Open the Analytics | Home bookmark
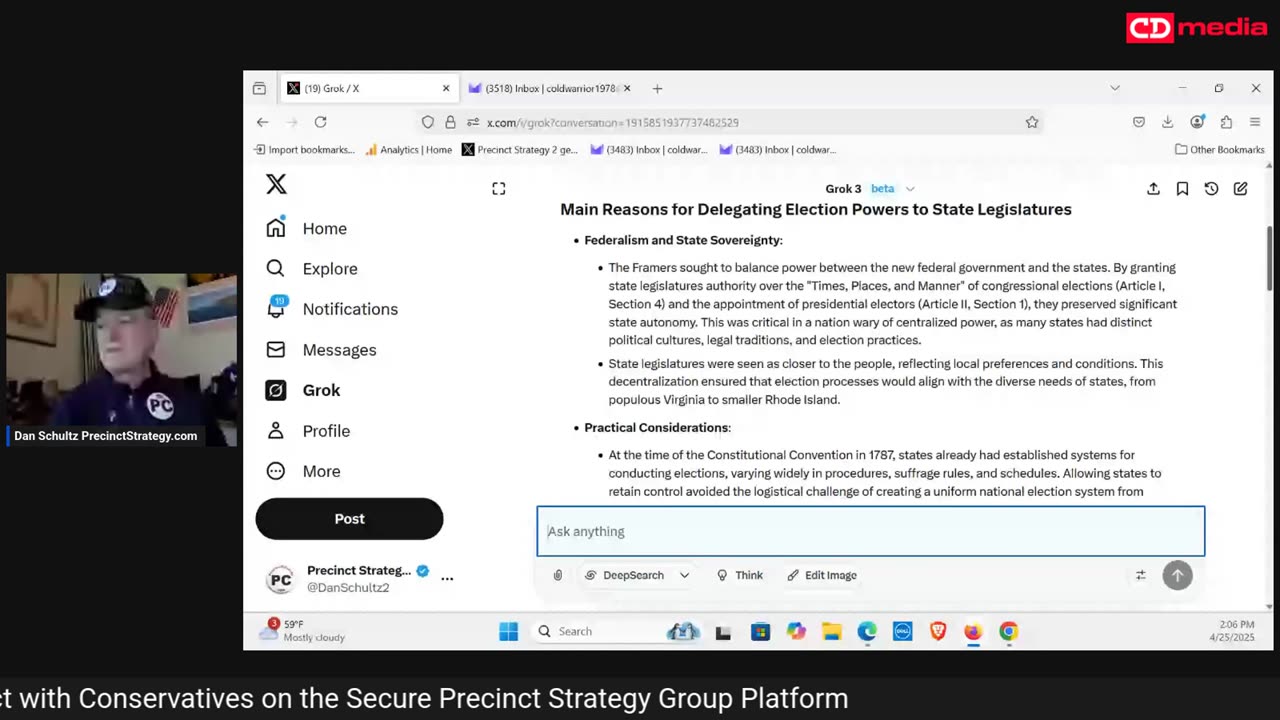Image resolution: width=1280 pixels, height=720 pixels. coord(408,150)
